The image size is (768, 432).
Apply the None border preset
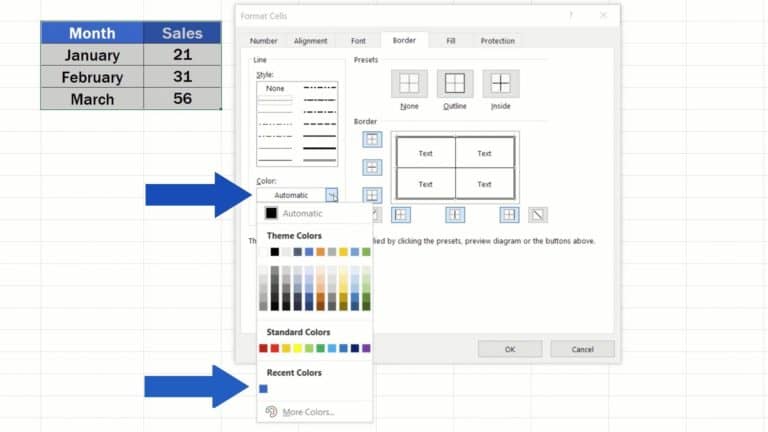pos(409,84)
